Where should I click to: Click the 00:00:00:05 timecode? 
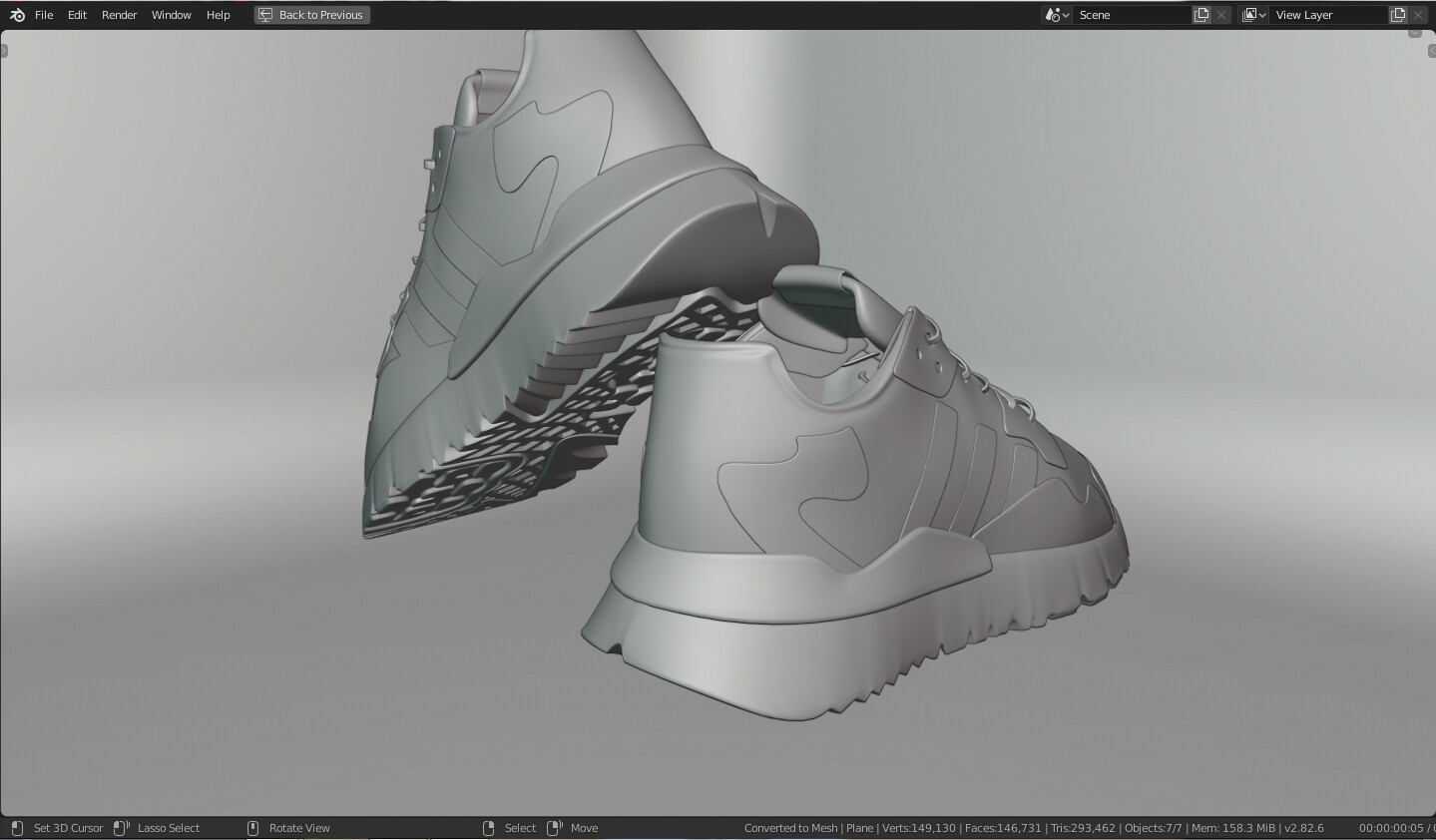1391,828
